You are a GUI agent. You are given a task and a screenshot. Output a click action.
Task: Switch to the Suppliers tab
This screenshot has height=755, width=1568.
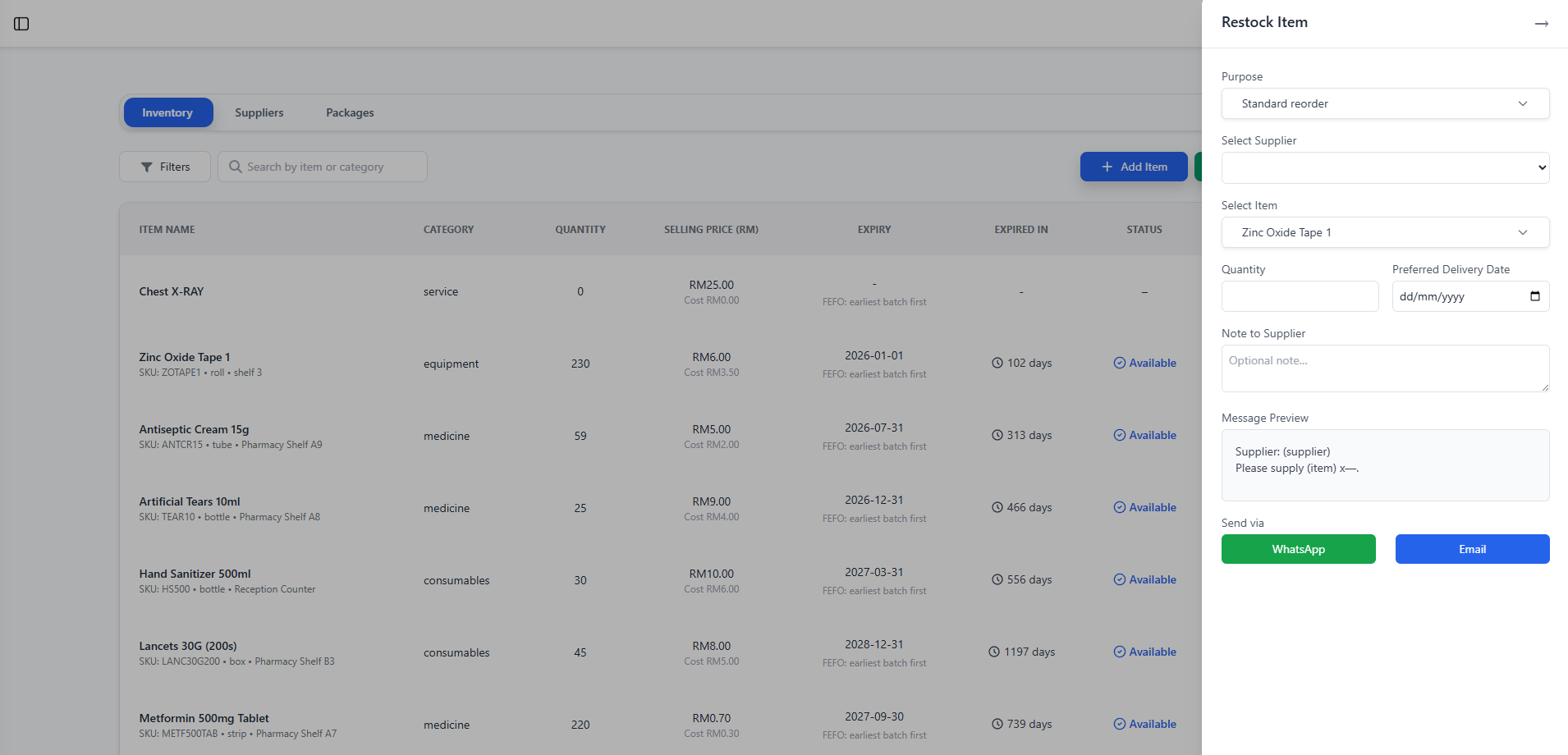(x=259, y=112)
